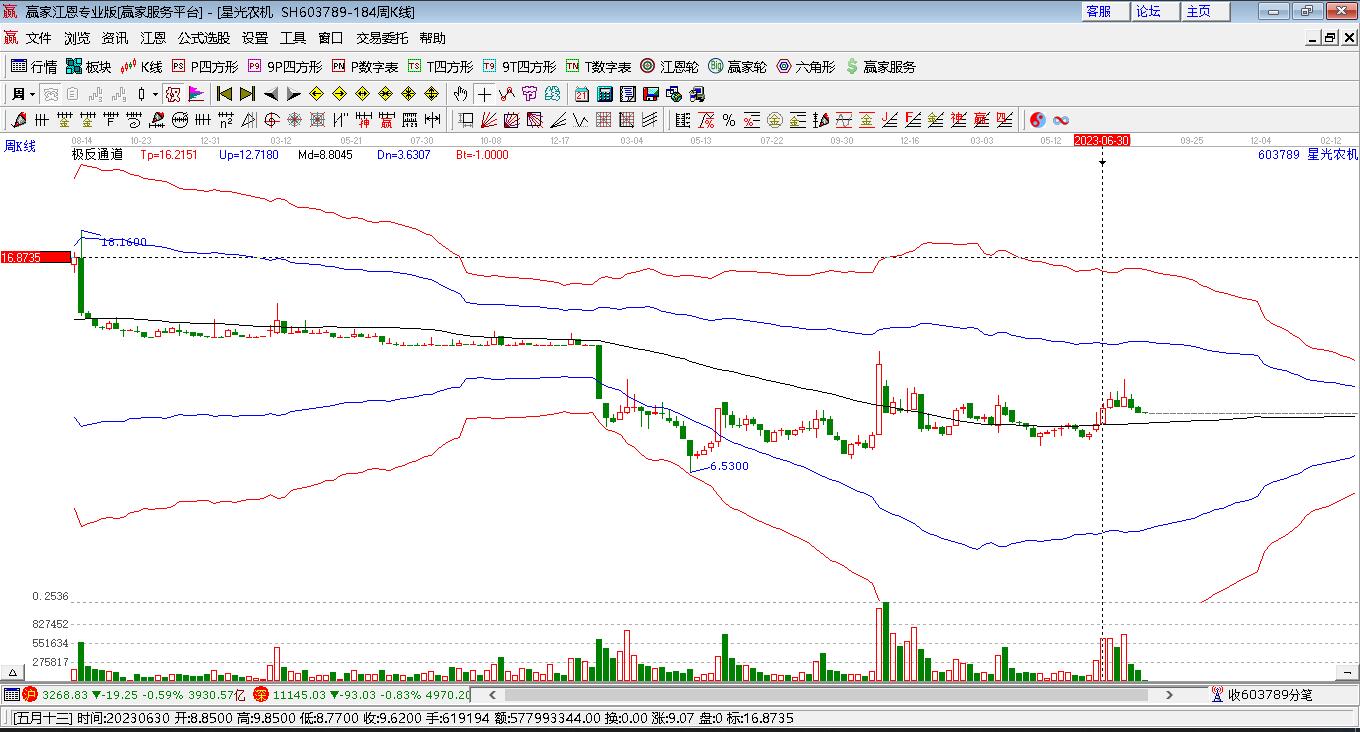This screenshot has width=1360, height=732.
Task: Click the pink flag icon
Action: point(196,94)
